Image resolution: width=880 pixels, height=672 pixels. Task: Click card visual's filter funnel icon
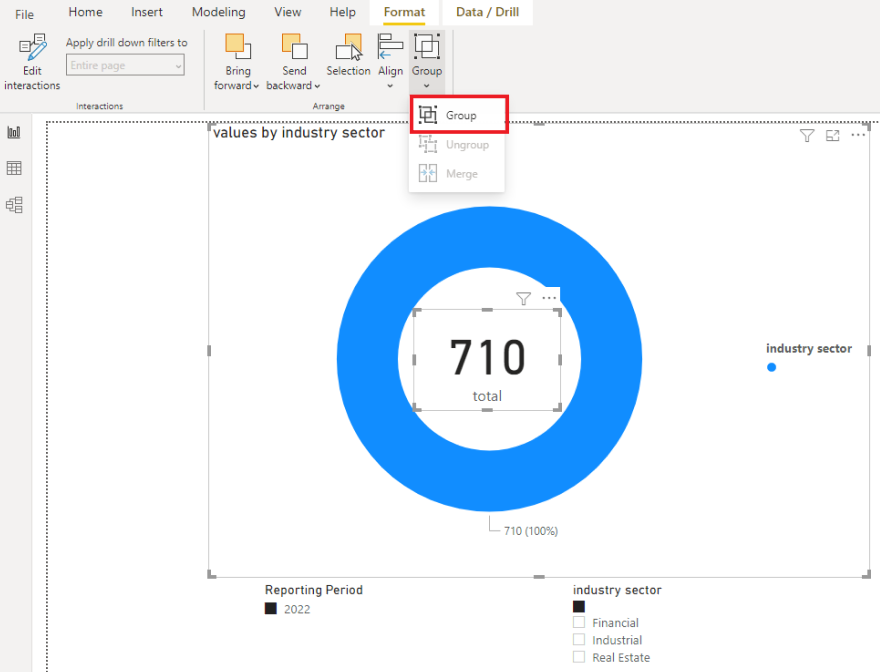(x=523, y=298)
